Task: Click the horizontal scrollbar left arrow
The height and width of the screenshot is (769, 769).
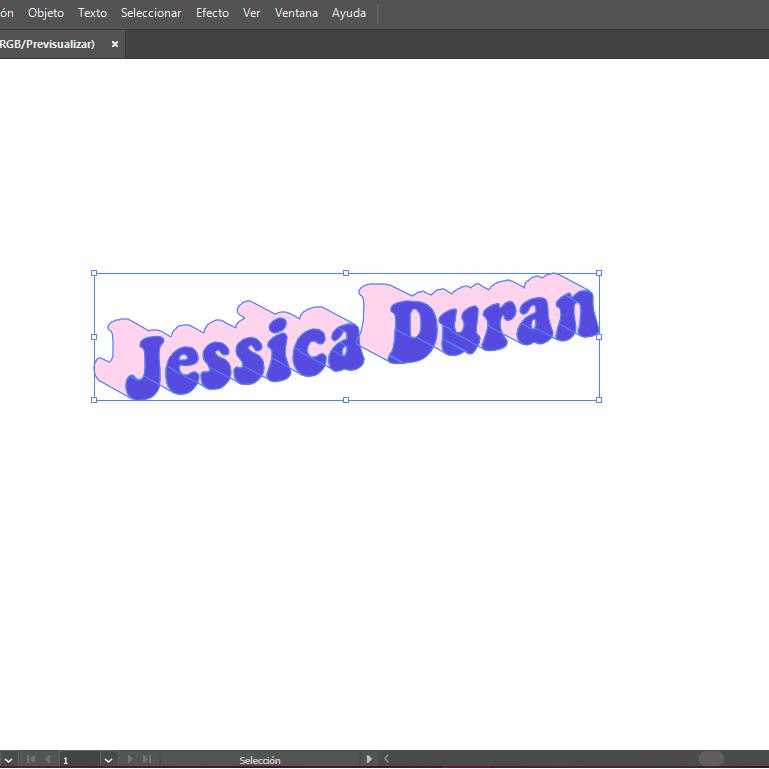Action: (387, 760)
